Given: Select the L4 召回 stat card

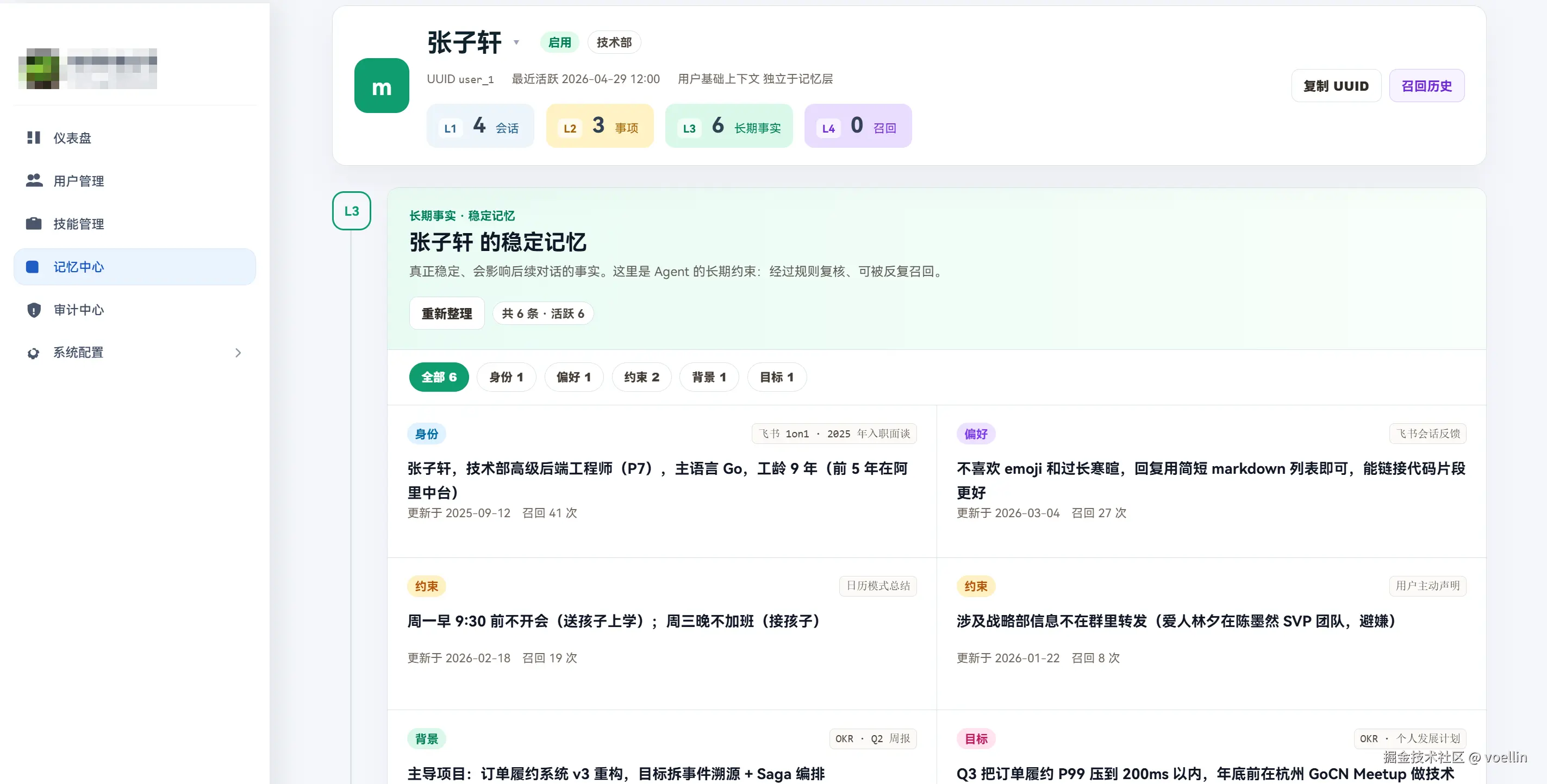Looking at the screenshot, I should pos(858,126).
